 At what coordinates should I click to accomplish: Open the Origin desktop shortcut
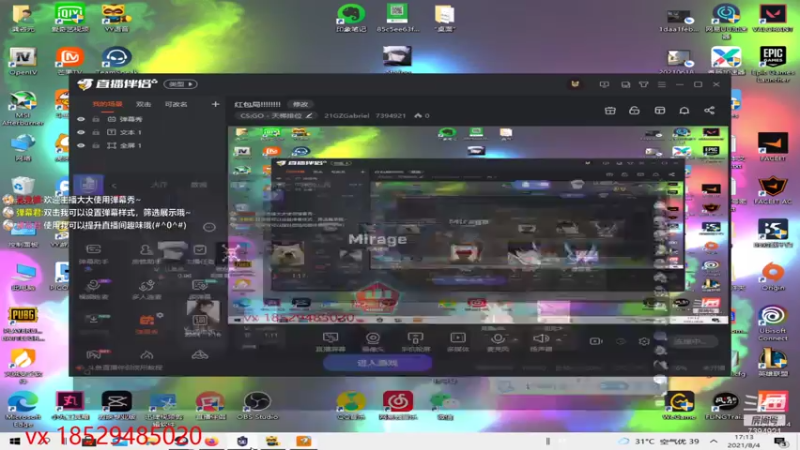tap(772, 277)
